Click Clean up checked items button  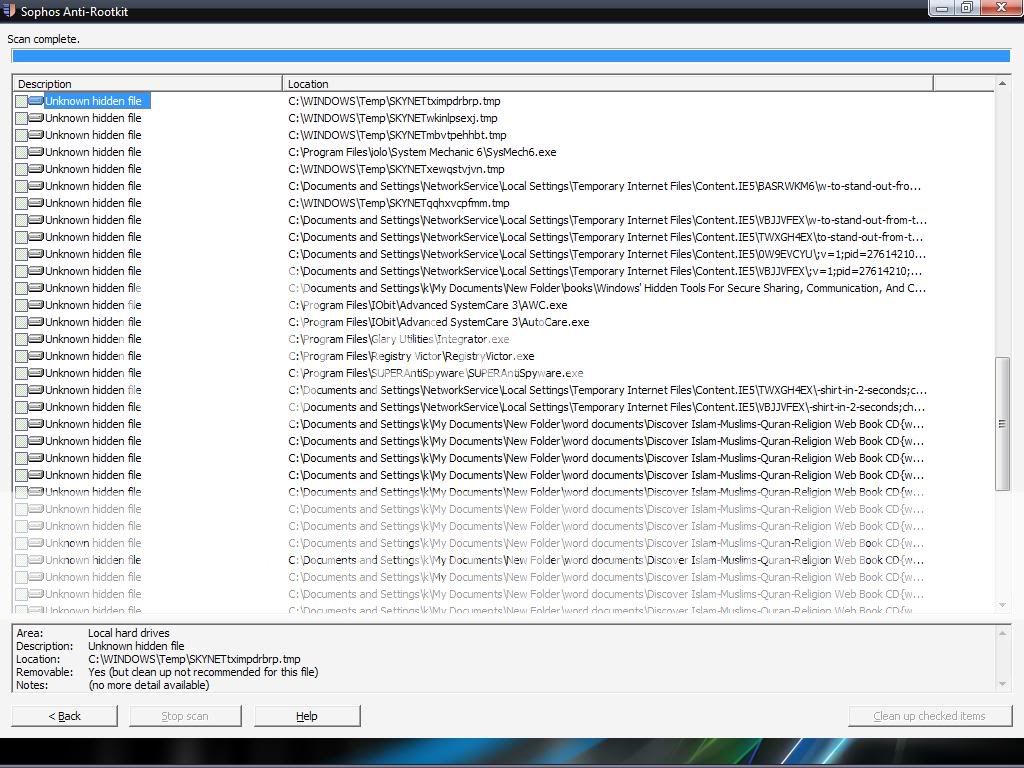(x=929, y=716)
